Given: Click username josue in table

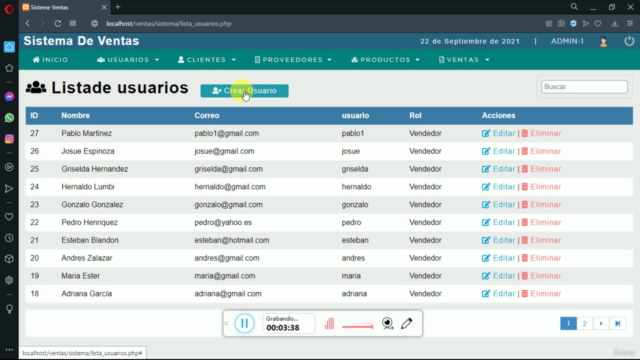Looking at the screenshot, I should pyautogui.click(x=351, y=151).
